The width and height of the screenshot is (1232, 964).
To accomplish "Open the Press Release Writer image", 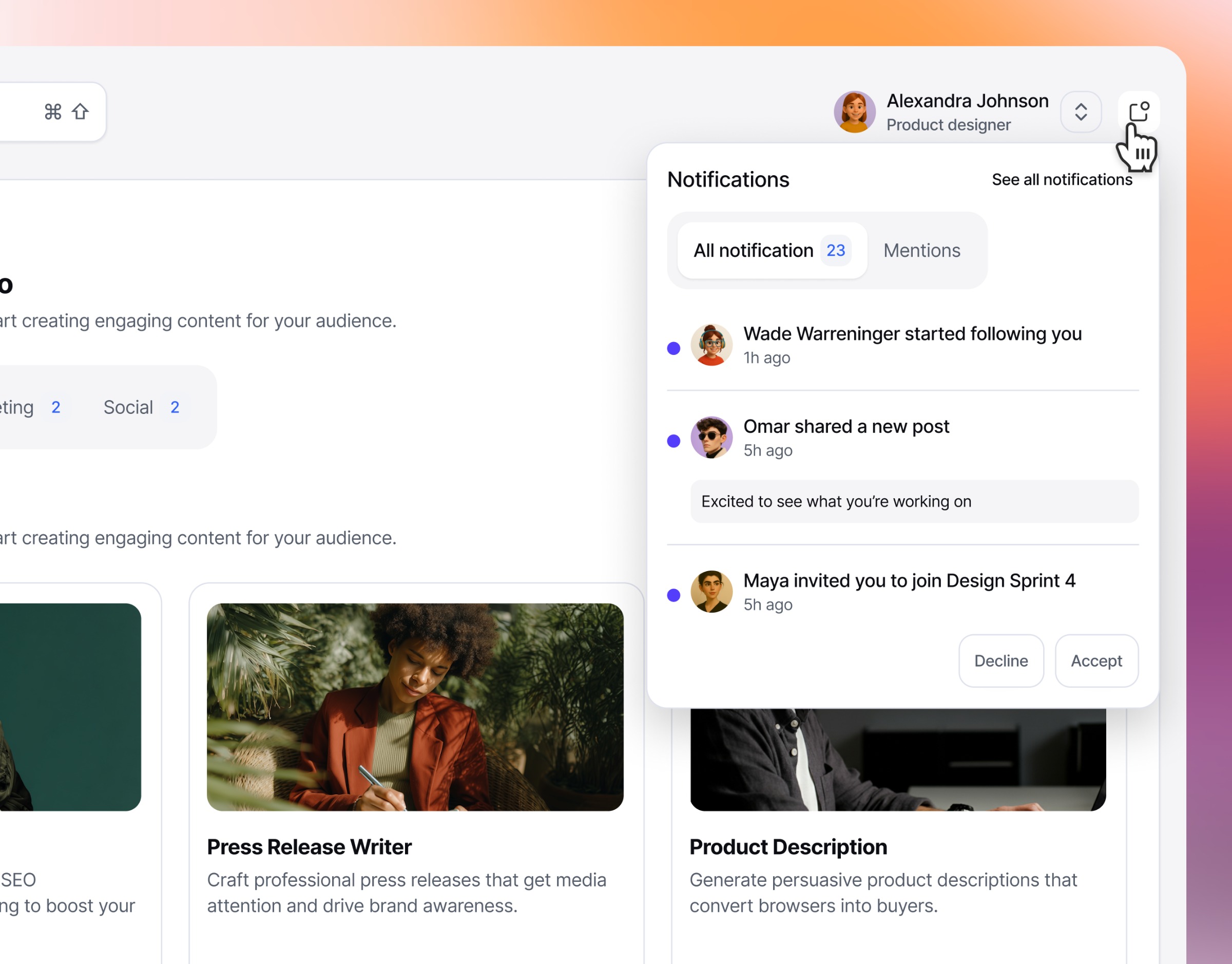I will [x=415, y=707].
